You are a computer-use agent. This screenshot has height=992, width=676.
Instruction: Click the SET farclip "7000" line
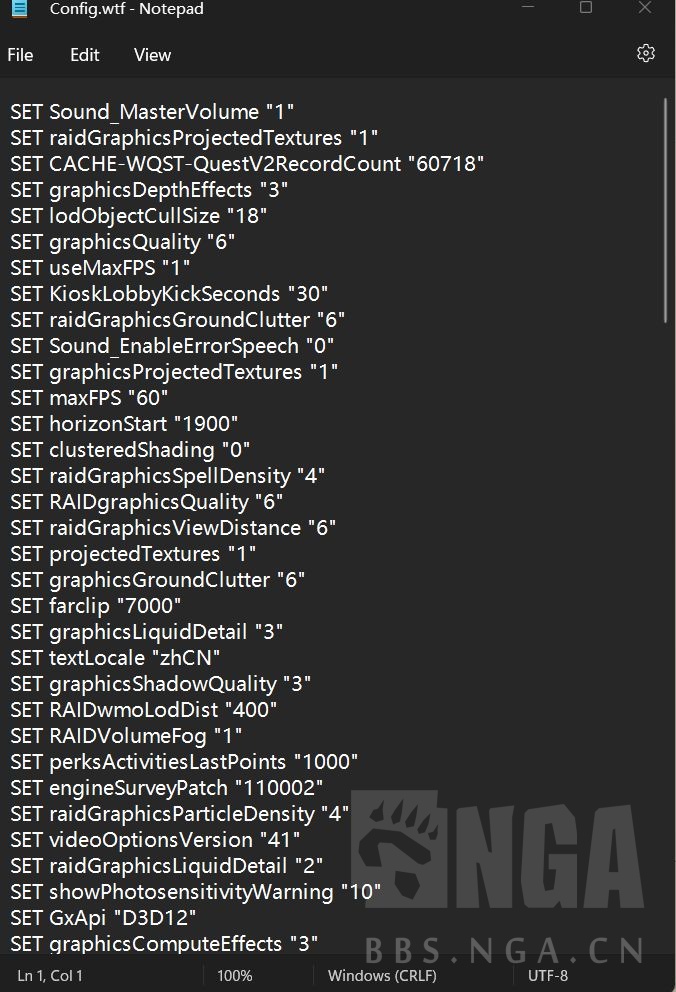(95, 606)
